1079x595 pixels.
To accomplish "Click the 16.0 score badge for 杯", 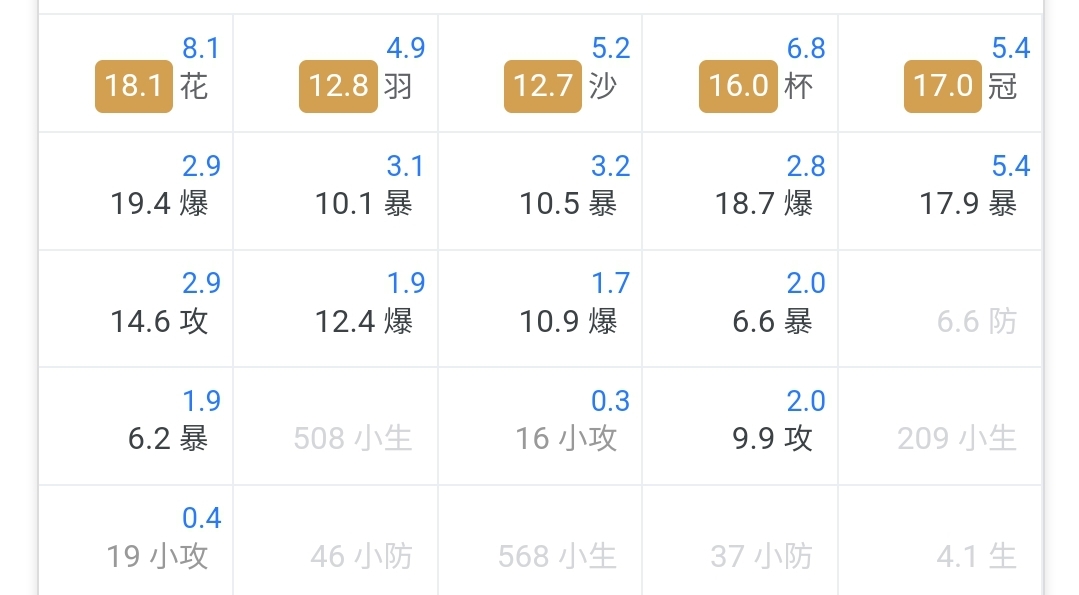I will point(738,86).
